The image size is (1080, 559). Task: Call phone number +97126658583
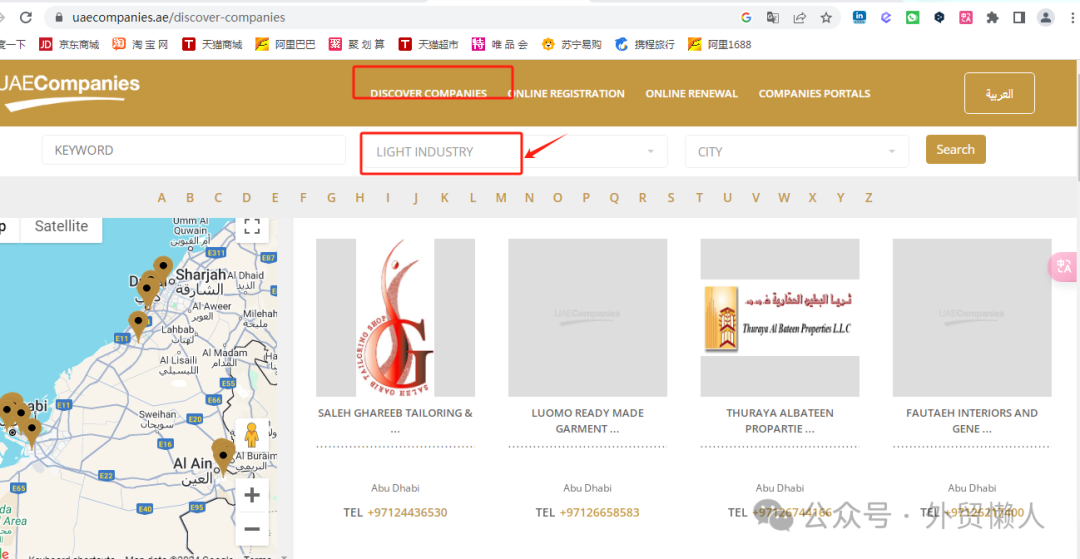point(599,512)
